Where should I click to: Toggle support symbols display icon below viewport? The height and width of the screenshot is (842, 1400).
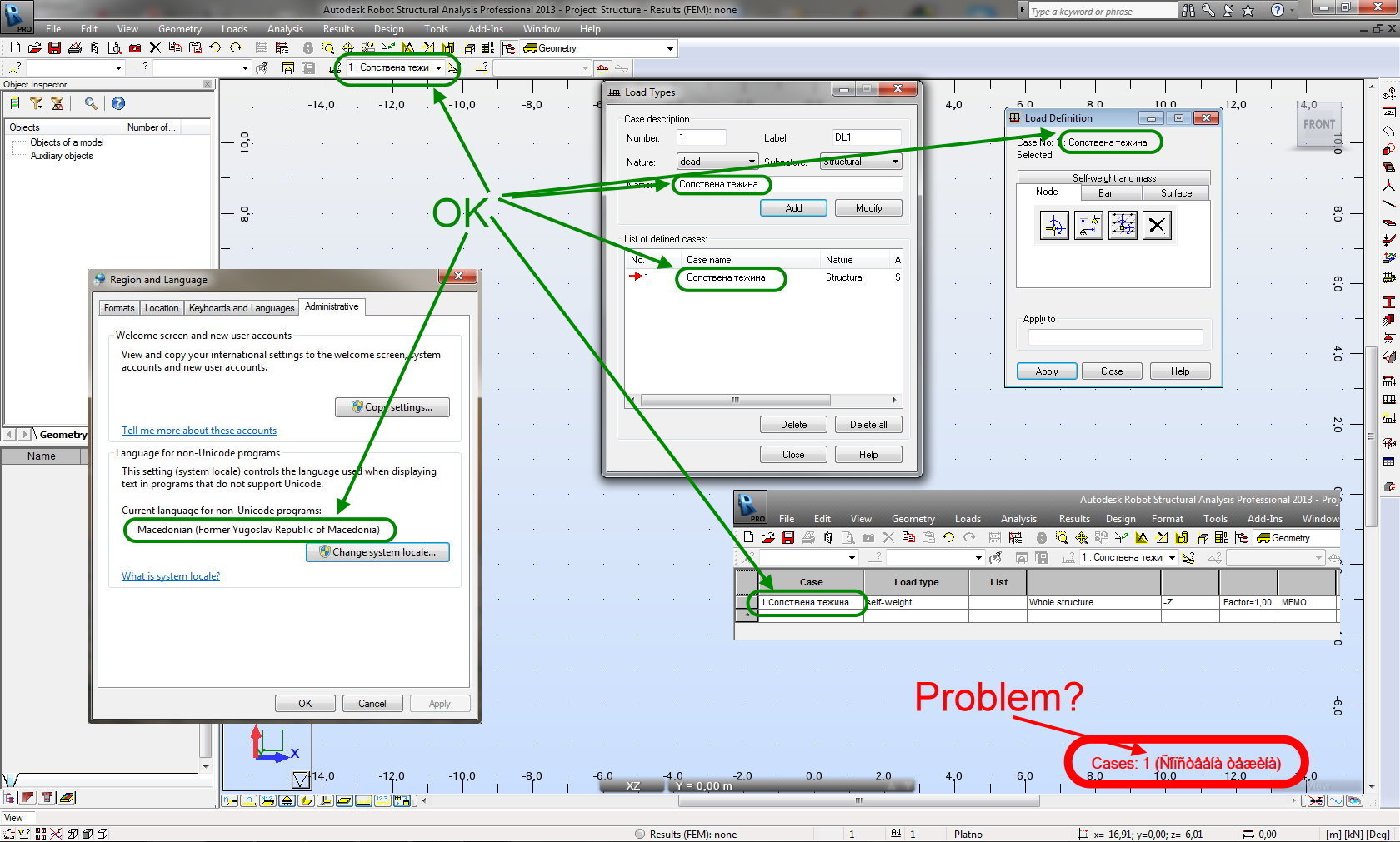[287, 800]
